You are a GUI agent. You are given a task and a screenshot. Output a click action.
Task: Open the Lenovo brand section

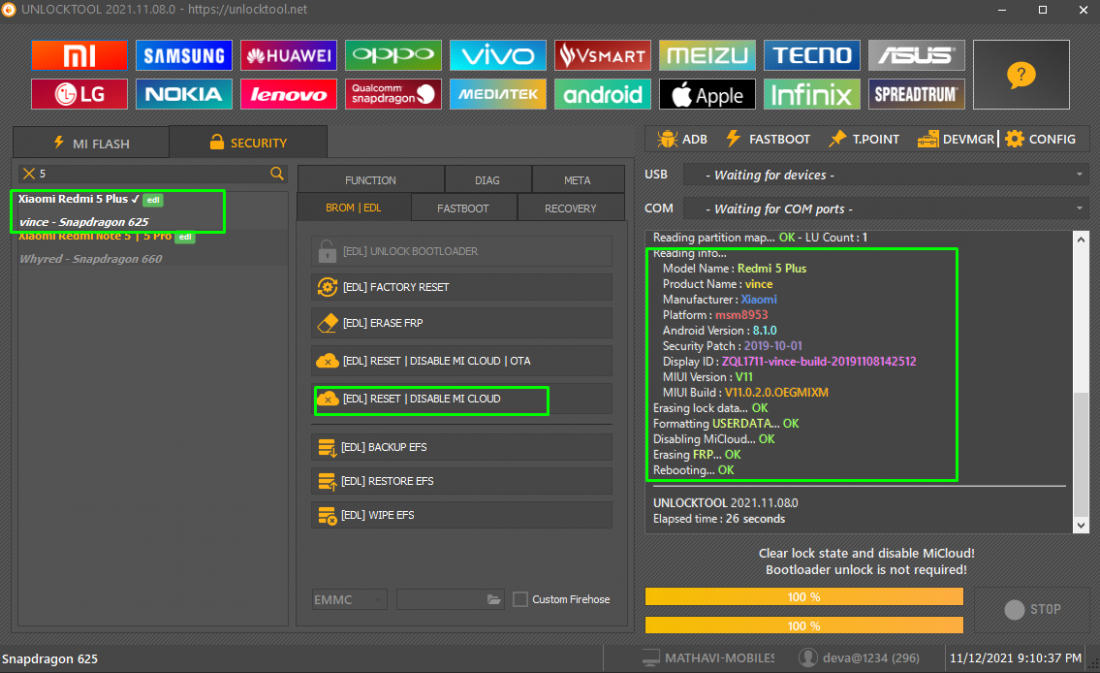[x=288, y=94]
